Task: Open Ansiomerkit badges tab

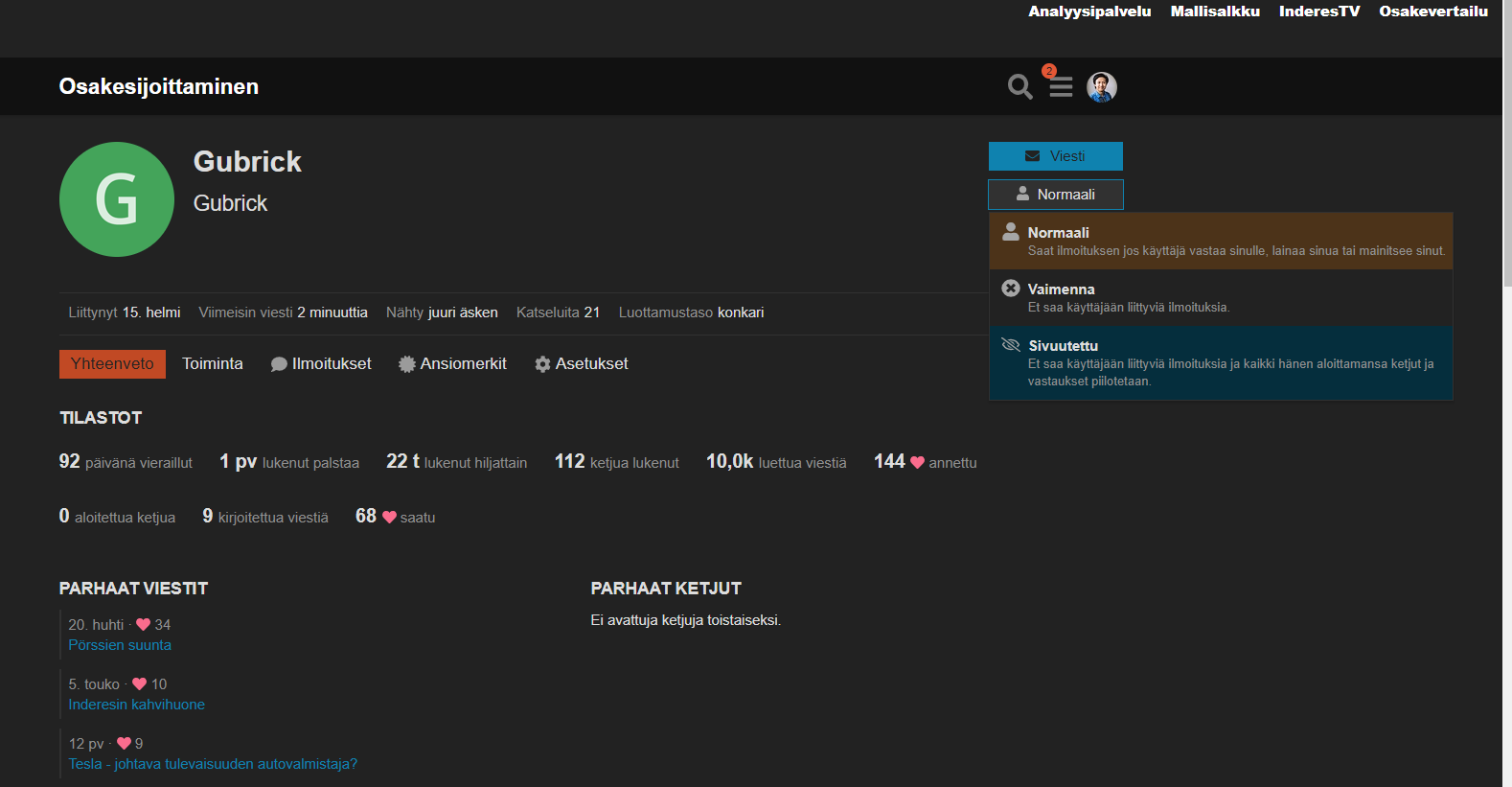Action: click(x=452, y=364)
